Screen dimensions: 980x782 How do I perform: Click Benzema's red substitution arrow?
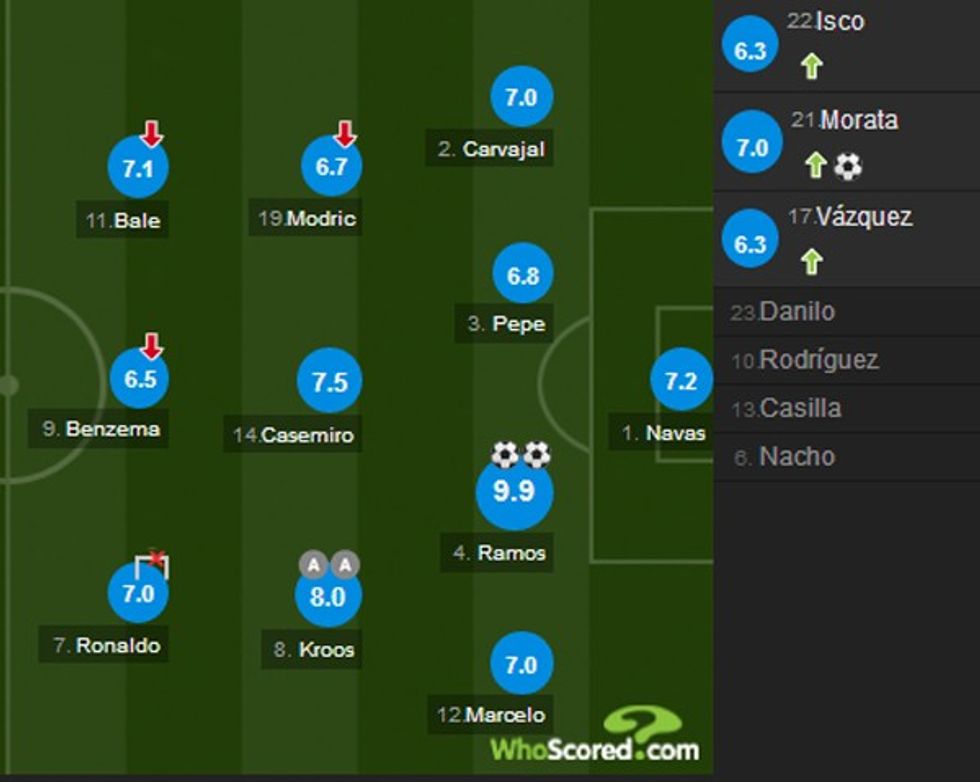[151, 347]
